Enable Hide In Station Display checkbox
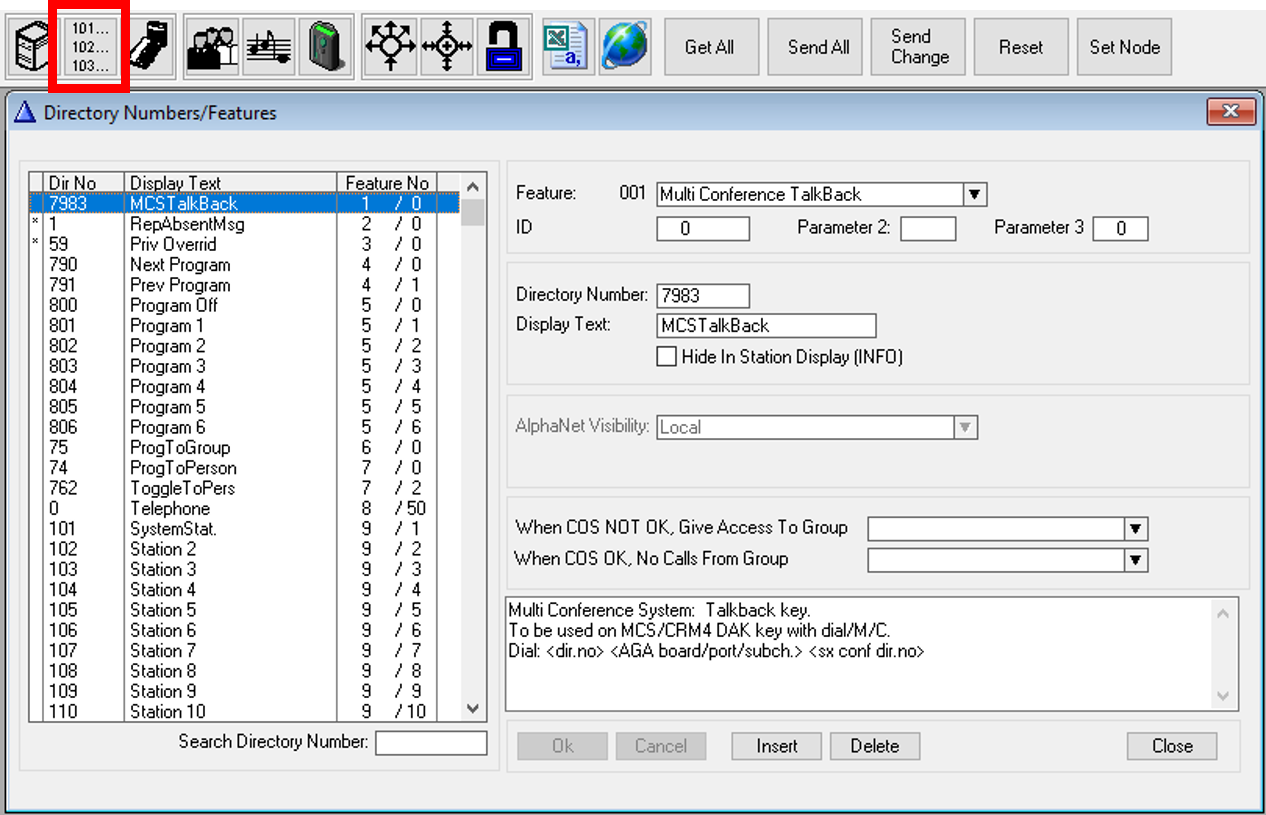 pos(667,357)
